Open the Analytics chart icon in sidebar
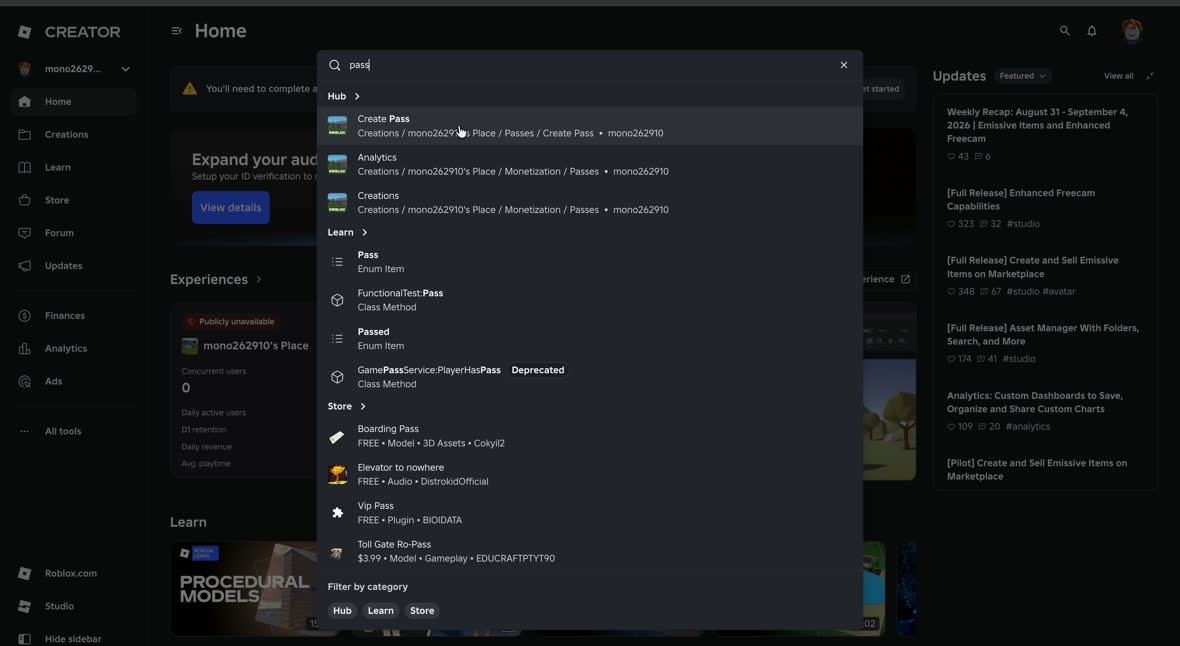Image resolution: width=1180 pixels, height=646 pixels. tap(25, 349)
